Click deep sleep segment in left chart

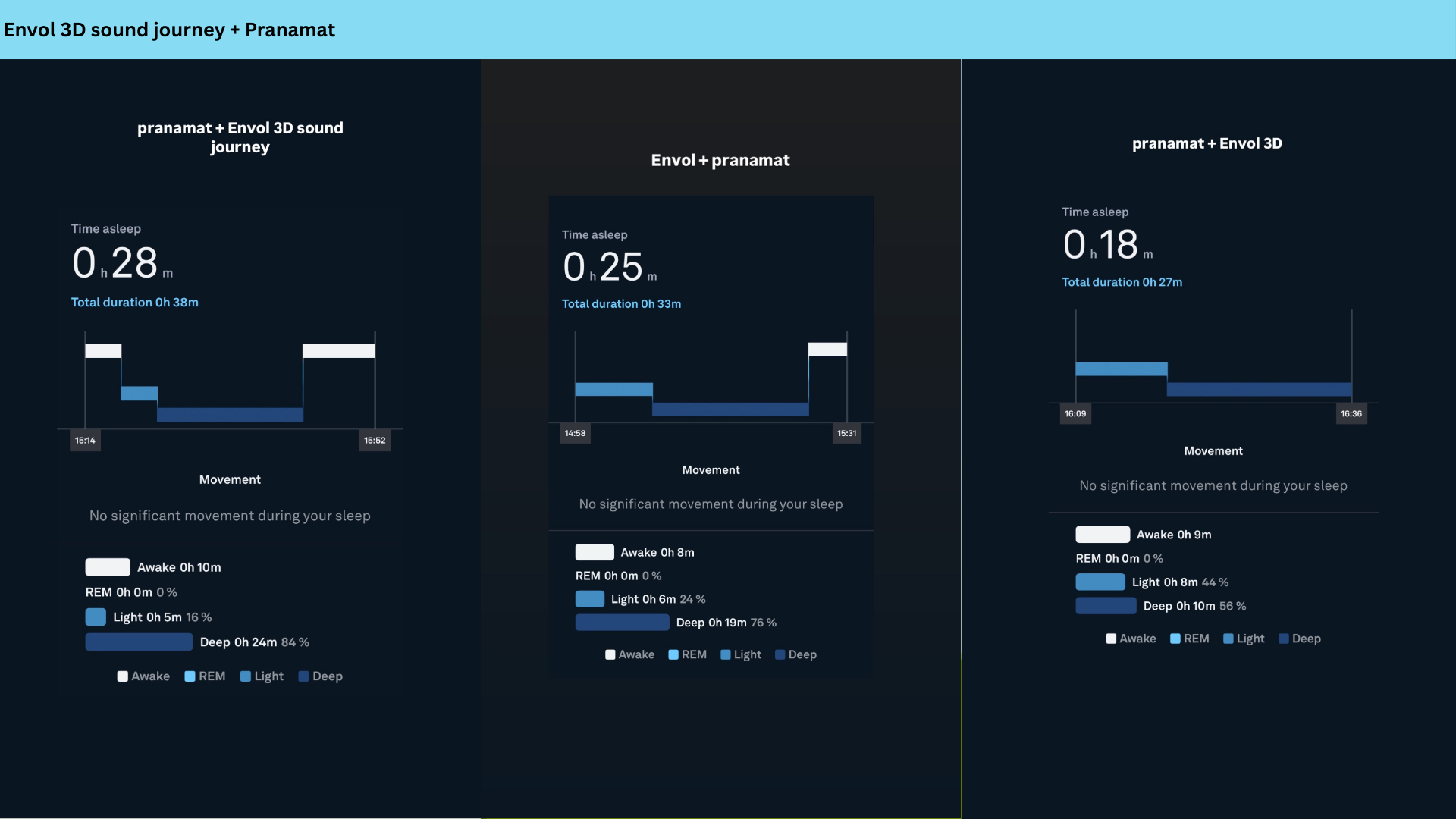[x=230, y=415]
